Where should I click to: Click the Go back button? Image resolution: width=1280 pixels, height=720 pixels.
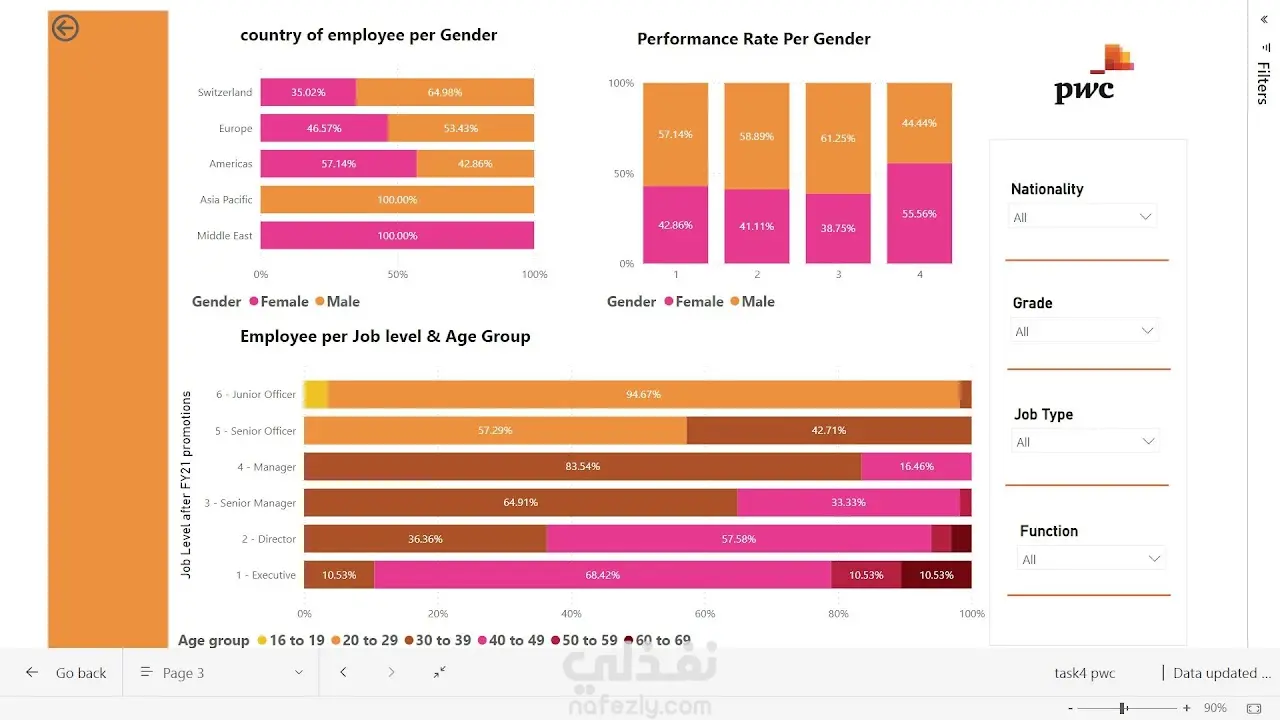(x=65, y=673)
